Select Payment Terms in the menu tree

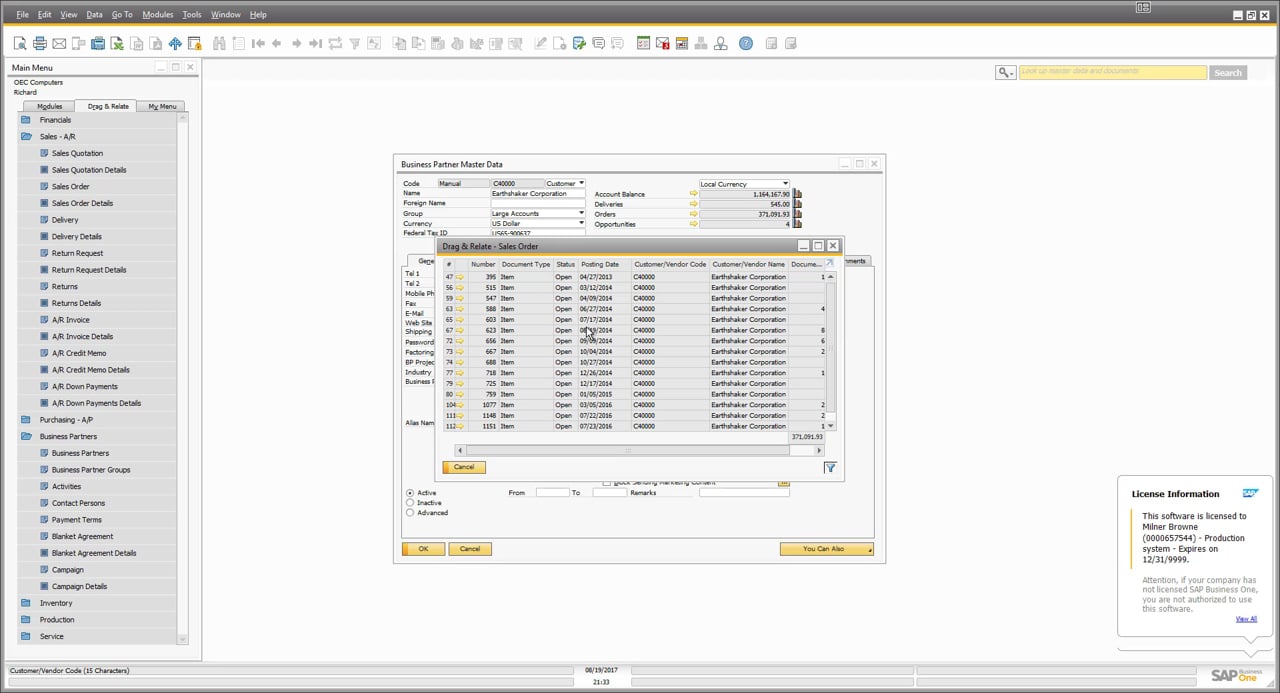pyautogui.click(x=76, y=520)
